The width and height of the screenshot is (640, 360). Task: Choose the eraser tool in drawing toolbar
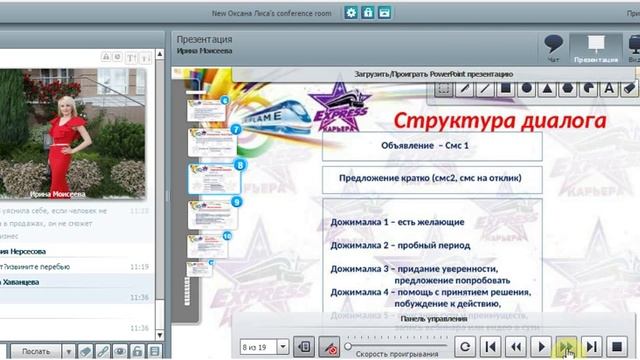pos(629,88)
